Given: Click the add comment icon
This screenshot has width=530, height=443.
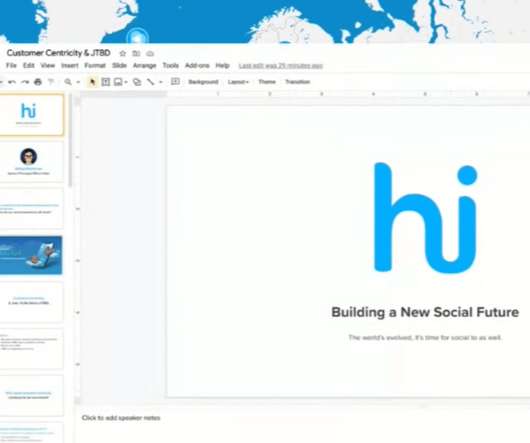Looking at the screenshot, I should 175,81.
